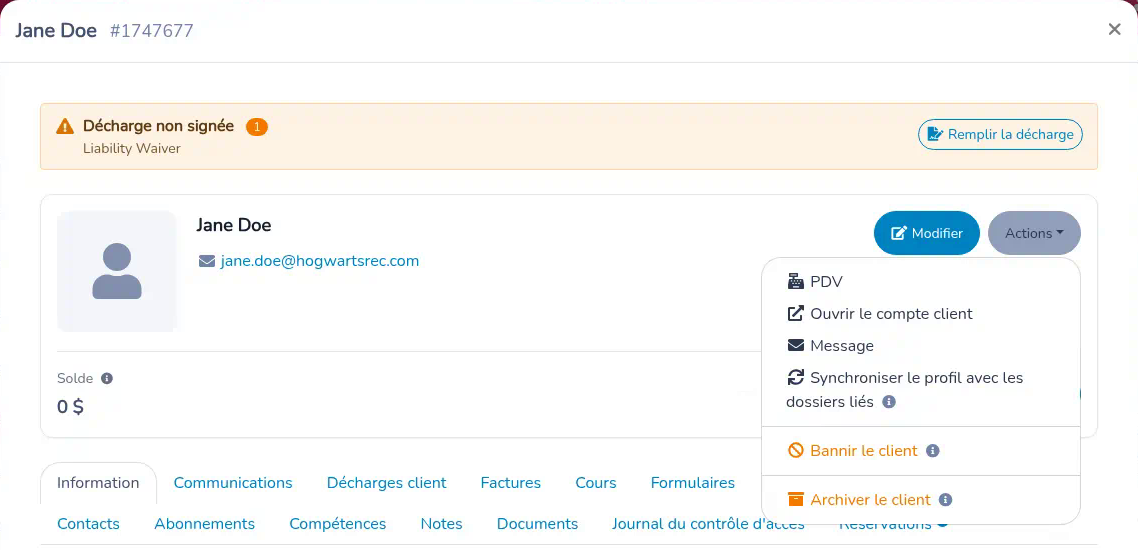
Task: Click the Modifier button
Action: (x=927, y=233)
